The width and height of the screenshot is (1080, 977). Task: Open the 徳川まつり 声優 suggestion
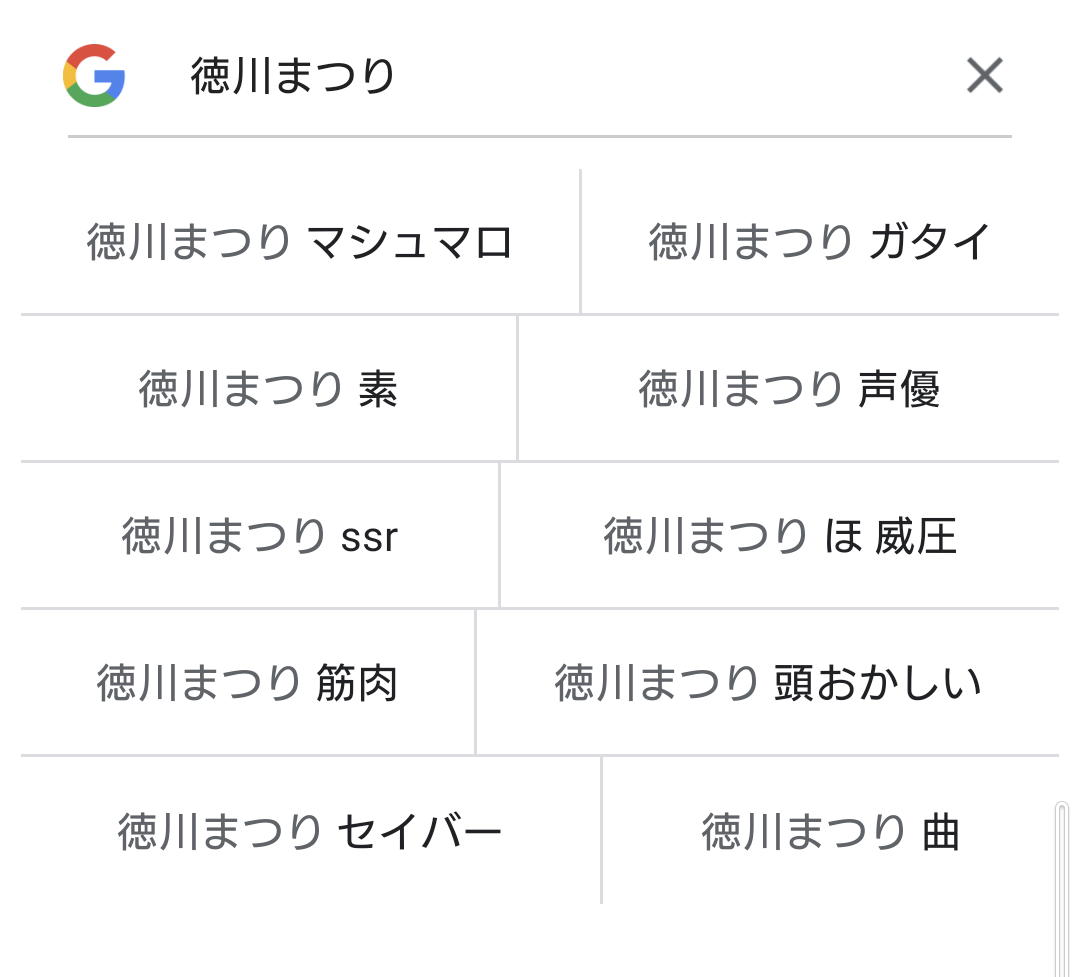(789, 389)
